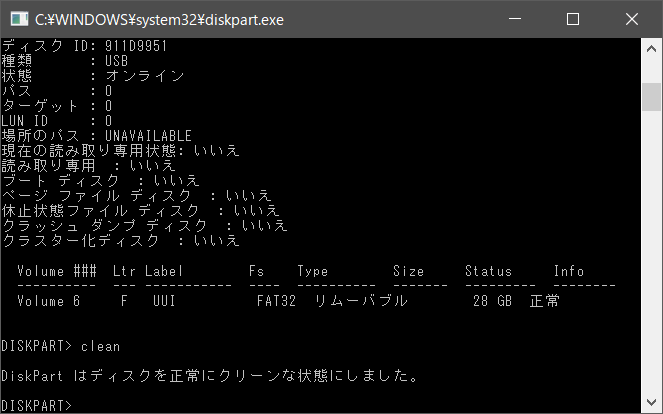The height and width of the screenshot is (414, 663).
Task: Maximize the diskpart.exe window
Action: point(573,19)
